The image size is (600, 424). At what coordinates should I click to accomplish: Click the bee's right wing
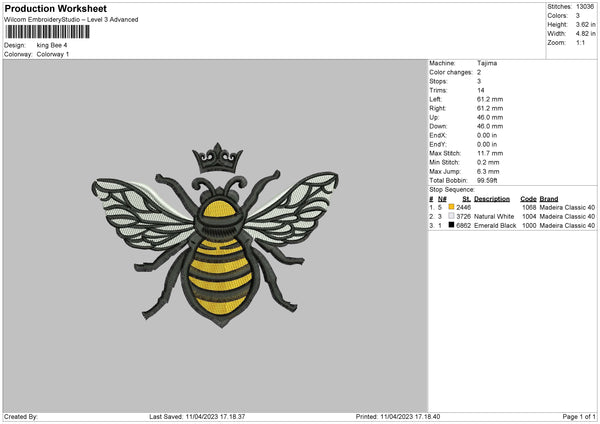293,209
